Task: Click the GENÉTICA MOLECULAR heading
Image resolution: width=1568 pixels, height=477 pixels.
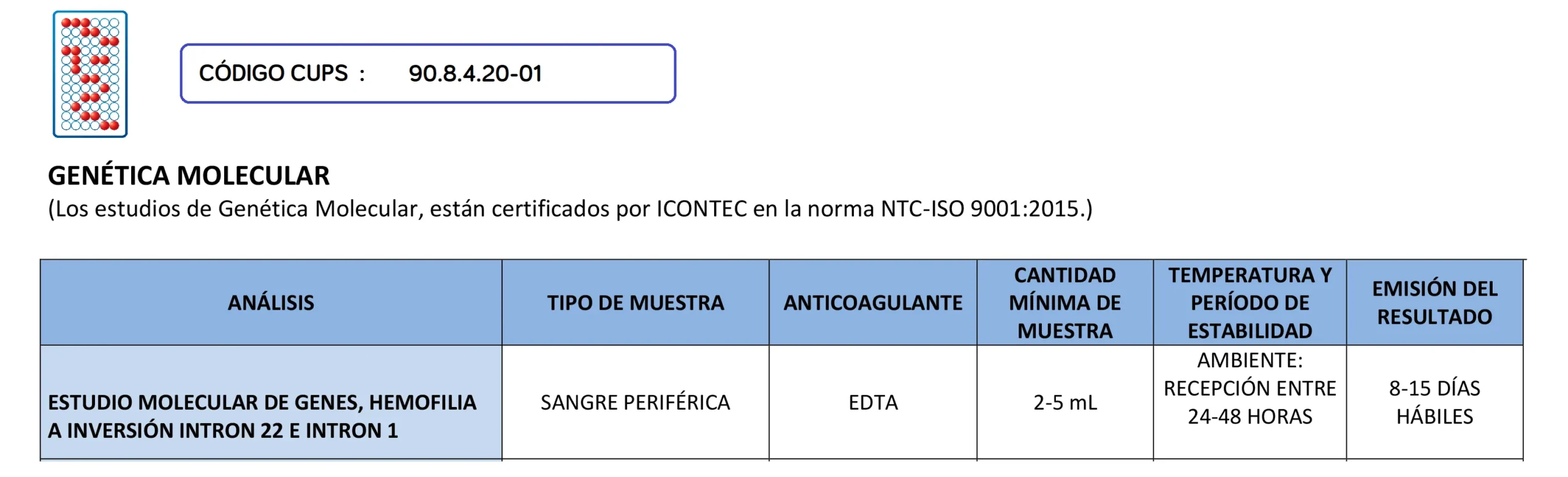Action: [x=189, y=176]
